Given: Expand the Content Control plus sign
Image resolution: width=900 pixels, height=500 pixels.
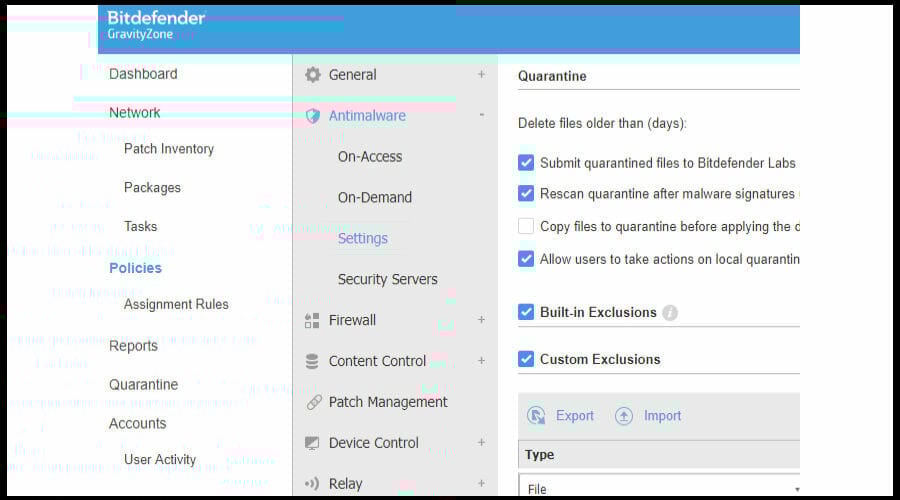Looking at the screenshot, I should [482, 361].
